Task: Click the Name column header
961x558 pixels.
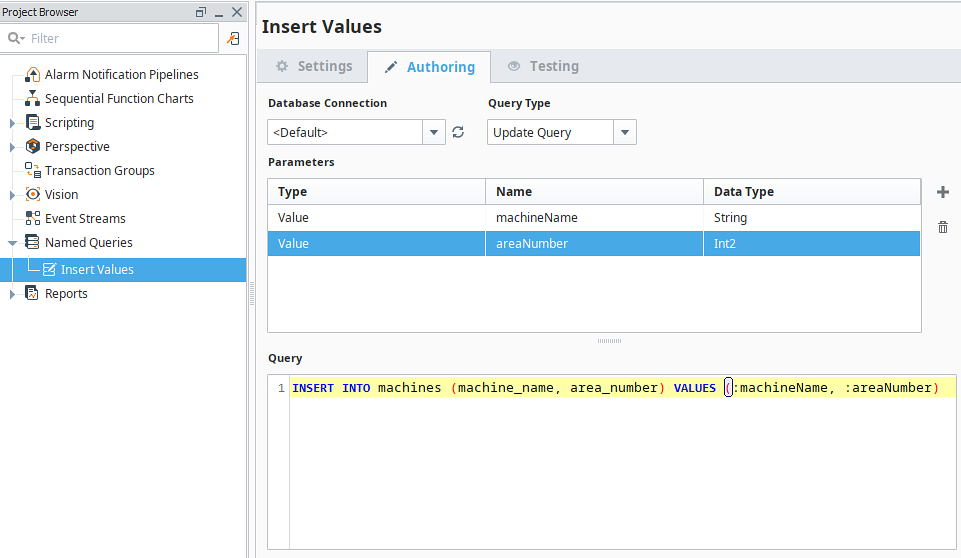Action: coord(594,191)
